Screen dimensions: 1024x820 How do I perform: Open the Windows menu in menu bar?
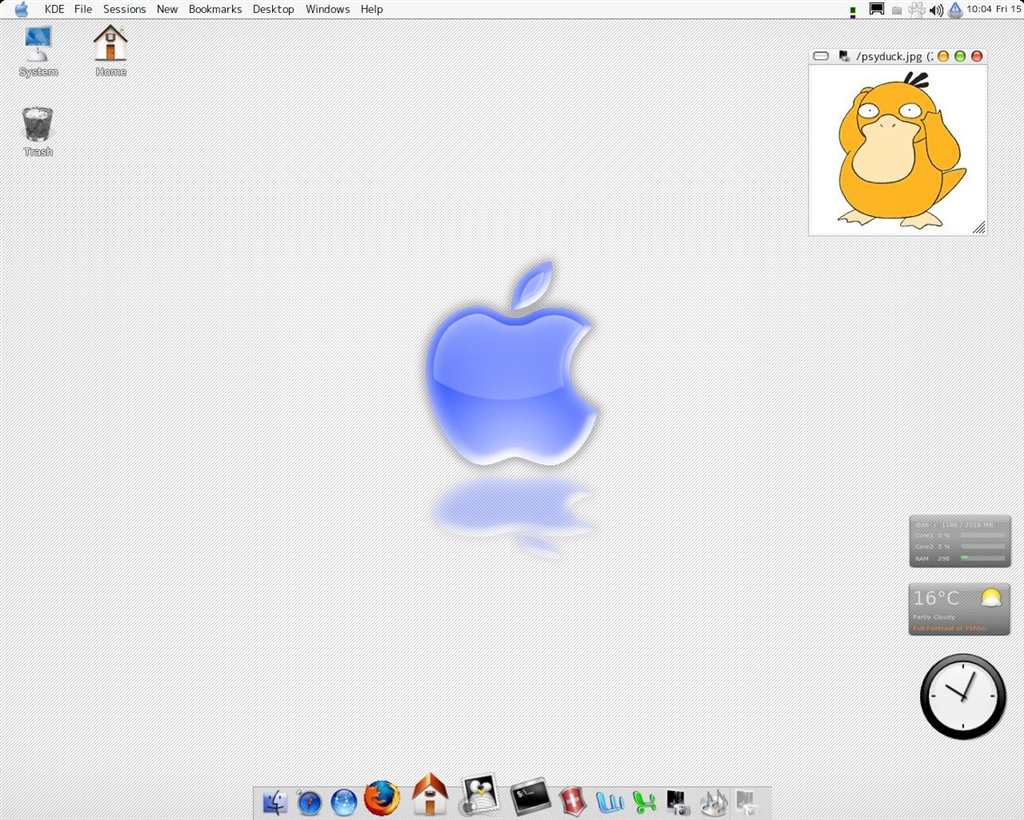point(327,9)
